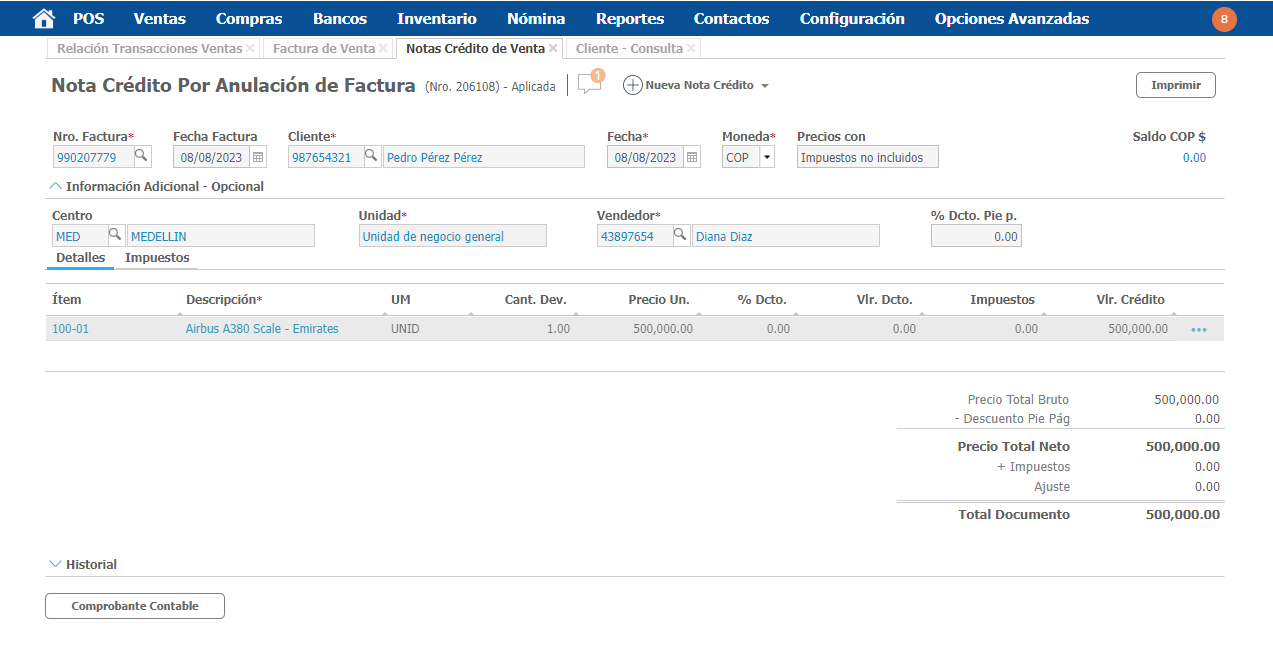Click the Cliente search magnifier icon
The height and width of the screenshot is (646, 1273).
tap(370, 156)
